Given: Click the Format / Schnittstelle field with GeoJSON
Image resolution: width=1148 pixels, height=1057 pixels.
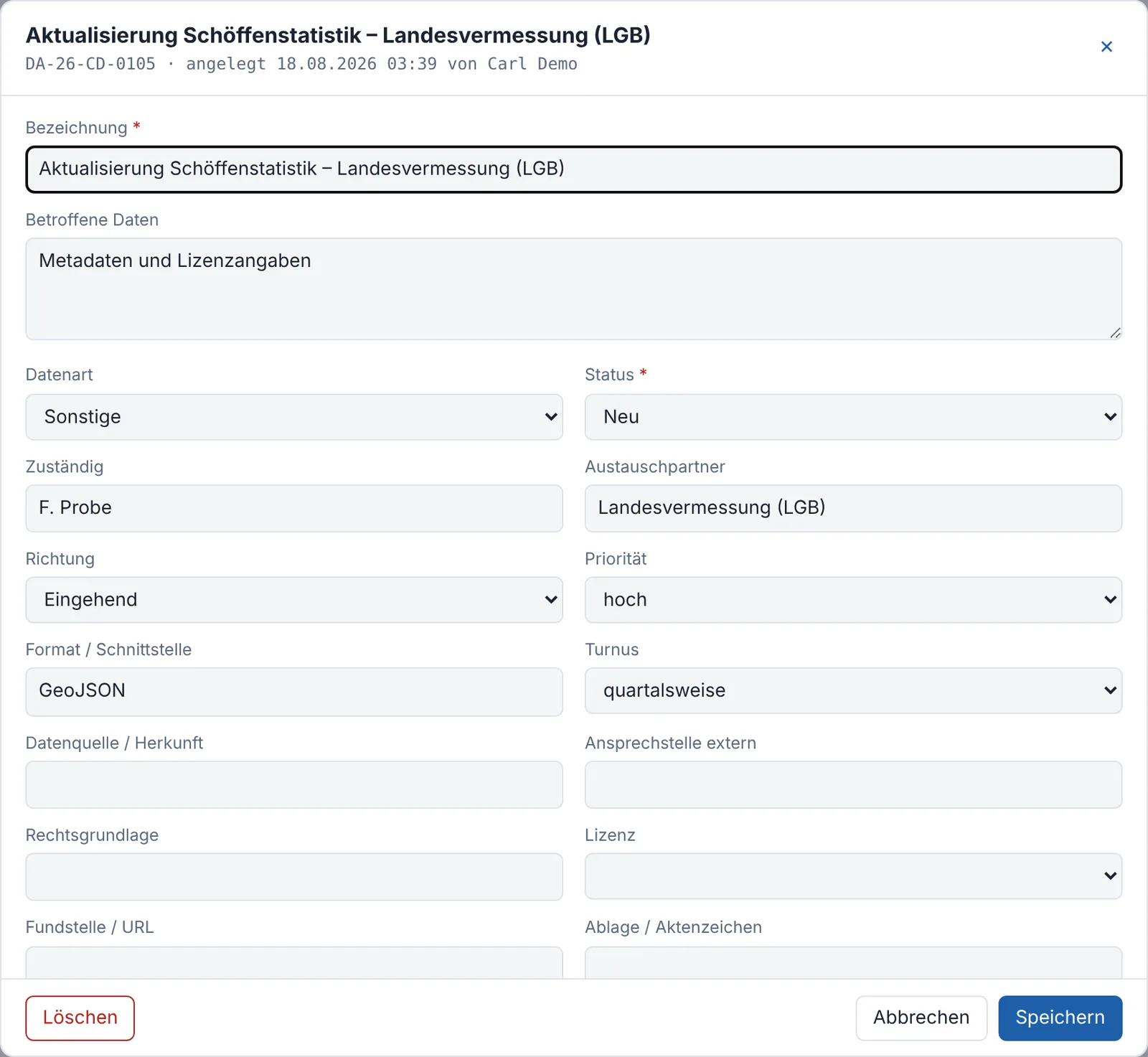Looking at the screenshot, I should coord(294,692).
